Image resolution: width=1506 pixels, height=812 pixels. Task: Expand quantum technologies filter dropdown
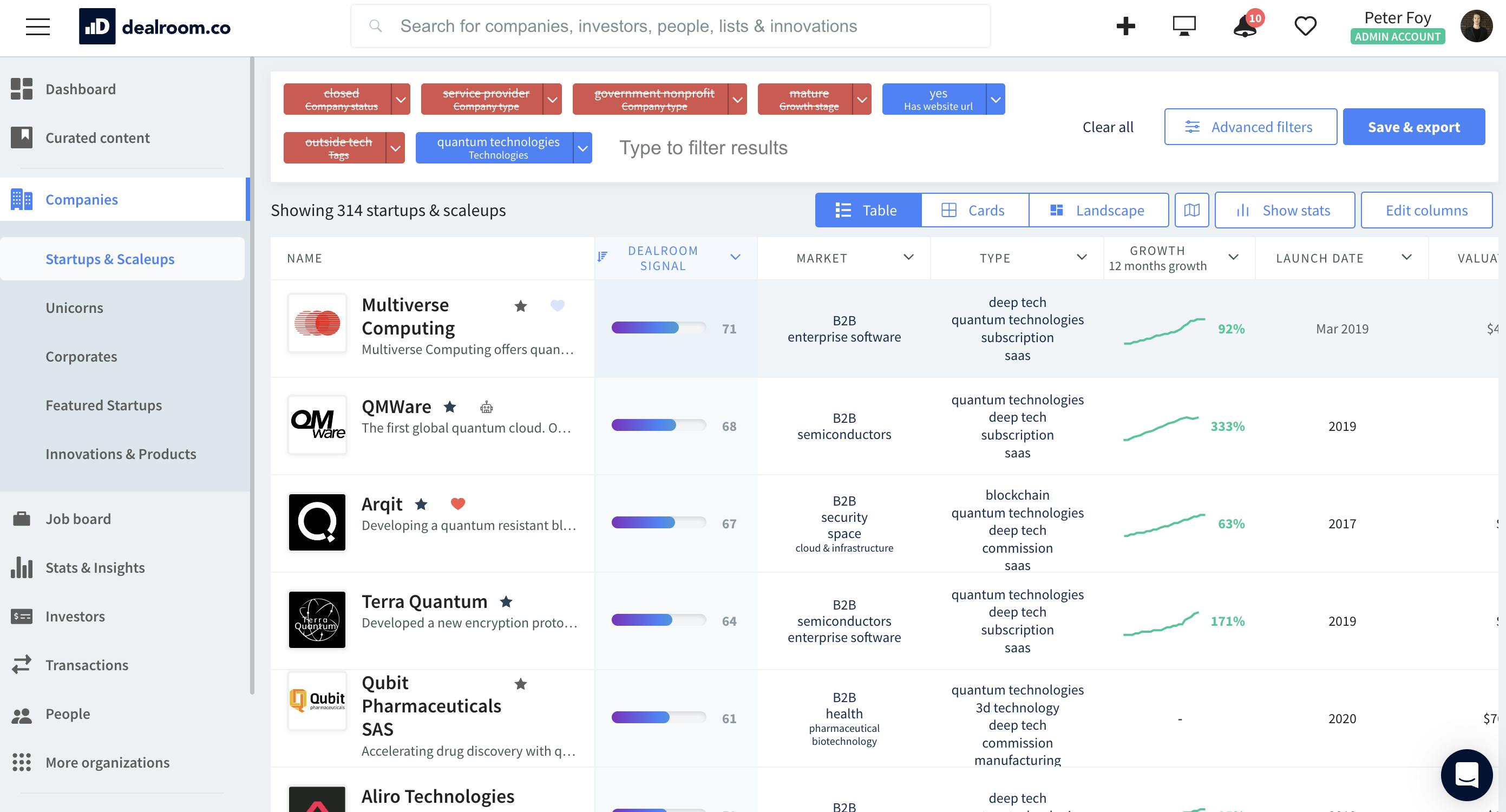pyautogui.click(x=582, y=148)
